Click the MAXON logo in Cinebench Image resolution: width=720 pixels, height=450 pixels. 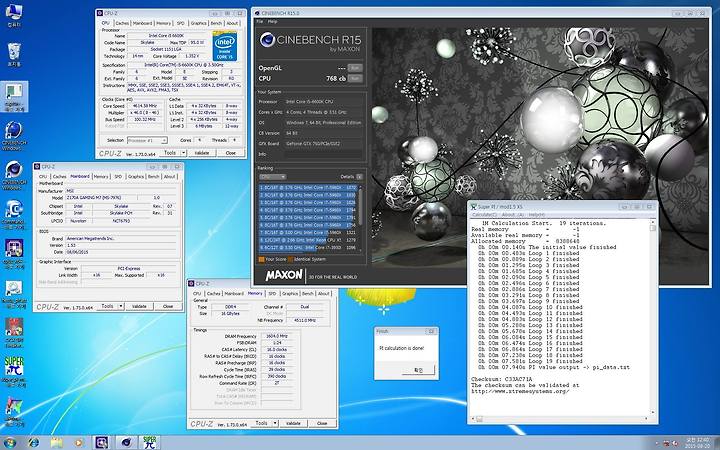pos(284,275)
